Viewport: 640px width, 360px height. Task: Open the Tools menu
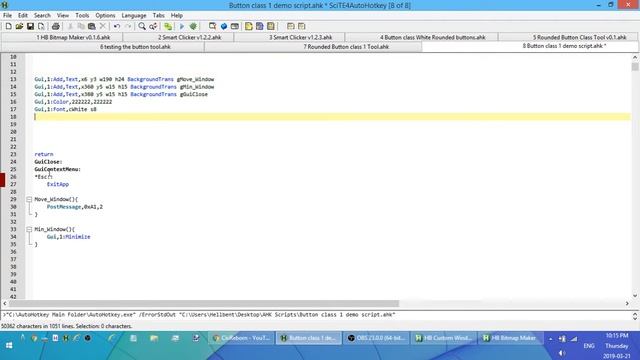click(x=82, y=16)
